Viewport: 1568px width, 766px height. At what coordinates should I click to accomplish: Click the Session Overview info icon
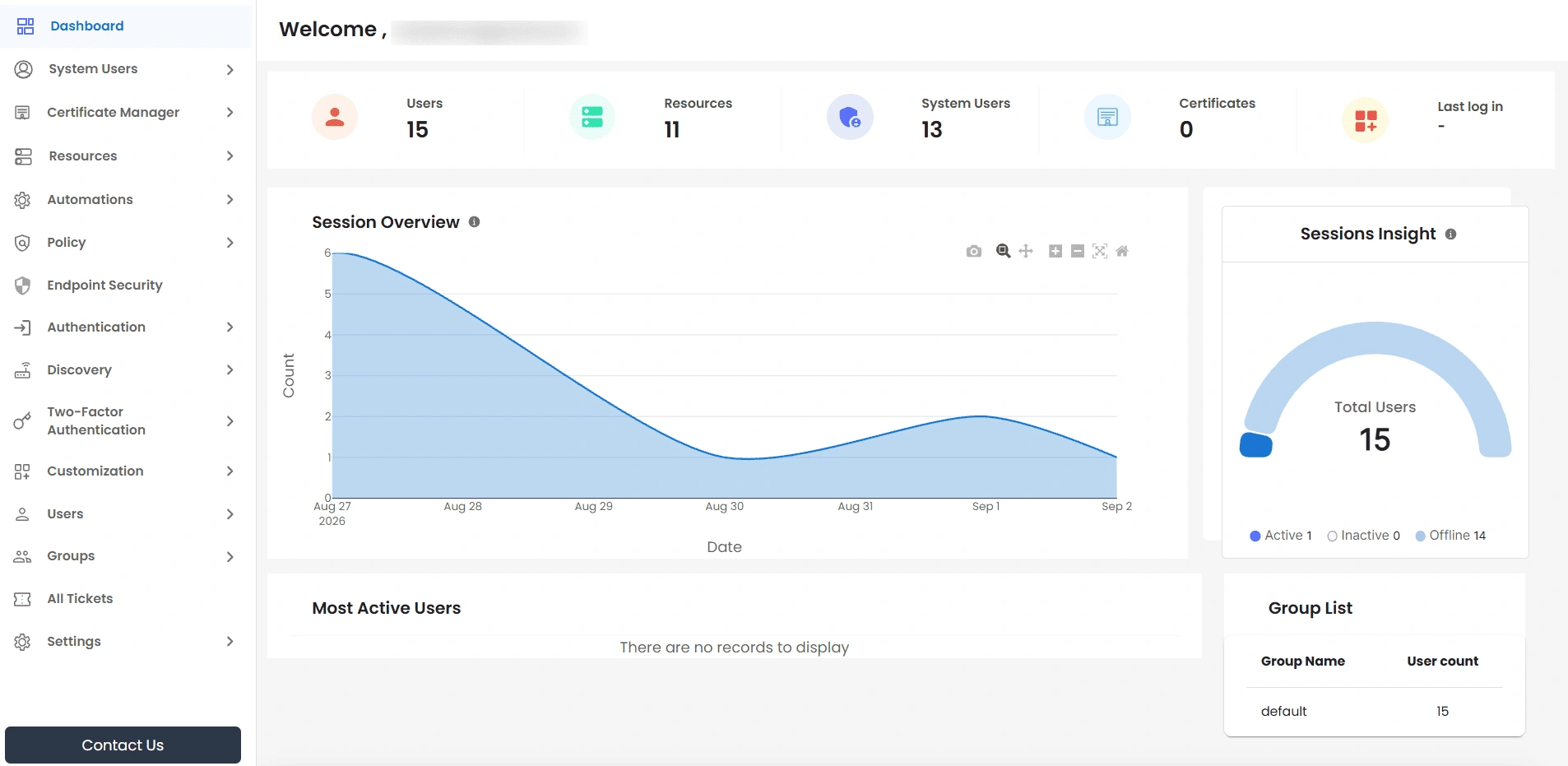pyautogui.click(x=475, y=222)
